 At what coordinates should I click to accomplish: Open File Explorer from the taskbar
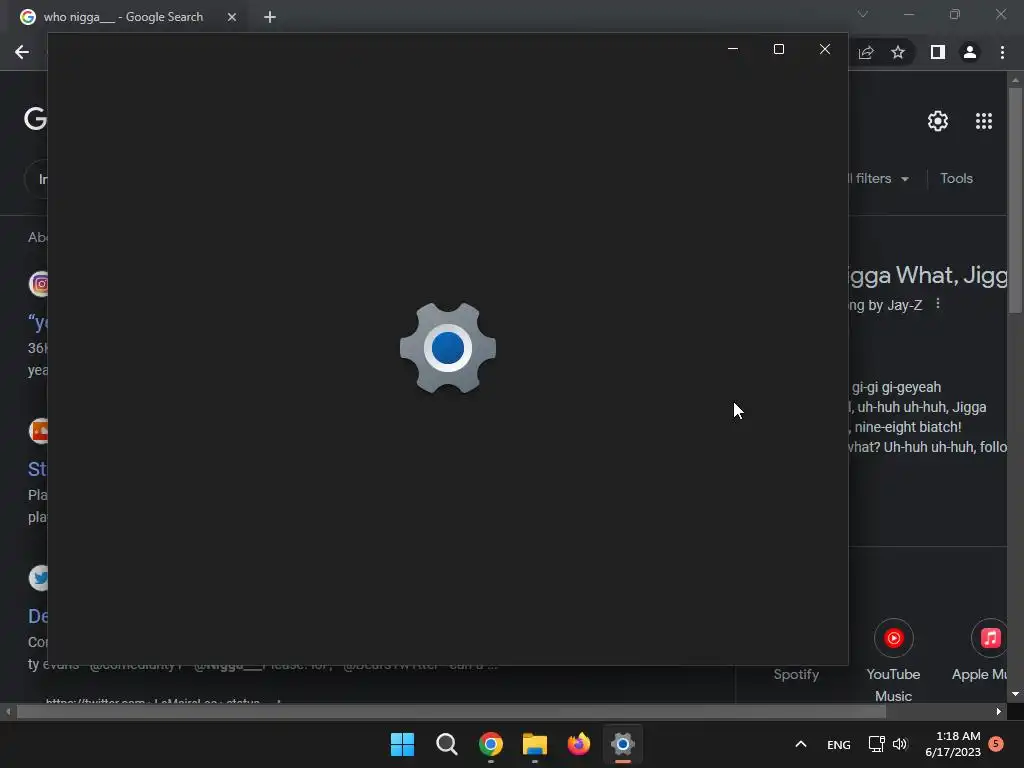(535, 744)
